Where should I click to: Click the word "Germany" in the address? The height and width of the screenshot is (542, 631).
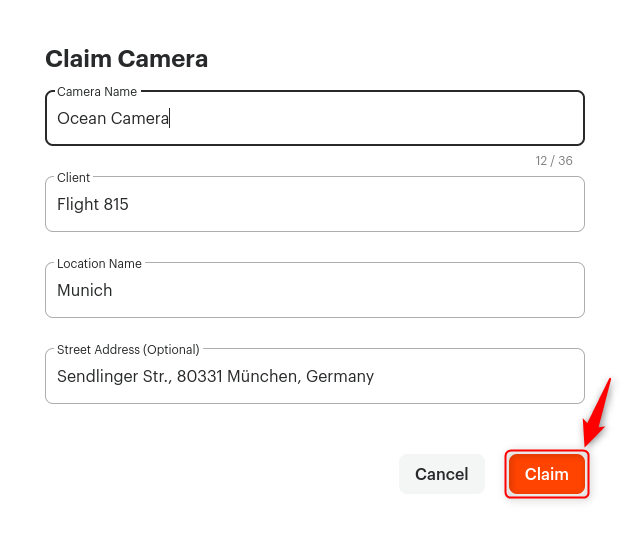[340, 377]
